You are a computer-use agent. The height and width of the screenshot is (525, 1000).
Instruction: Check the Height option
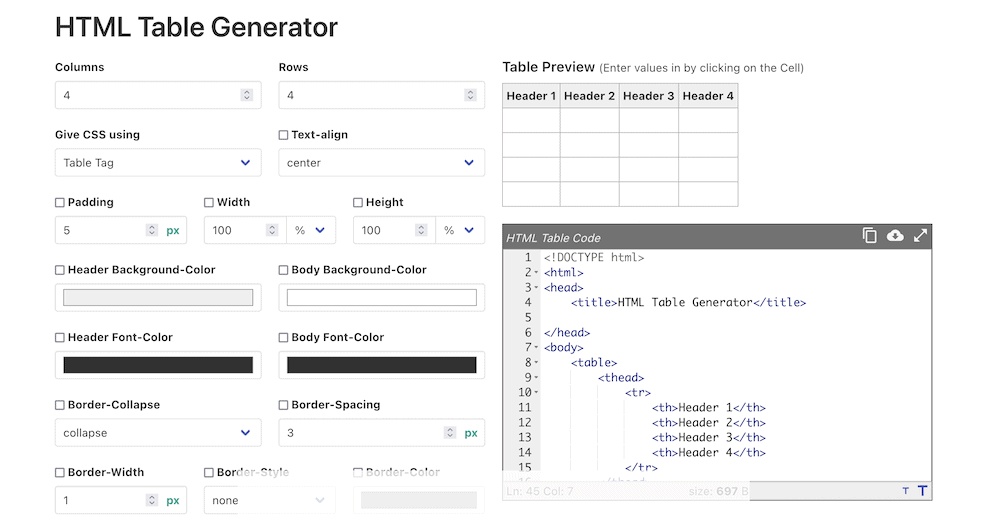tap(358, 203)
